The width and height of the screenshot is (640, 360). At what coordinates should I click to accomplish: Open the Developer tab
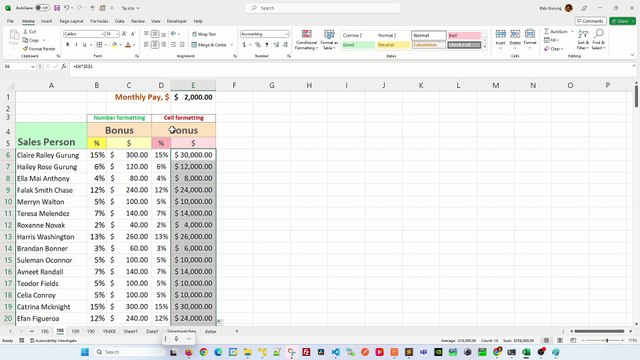coord(177,21)
